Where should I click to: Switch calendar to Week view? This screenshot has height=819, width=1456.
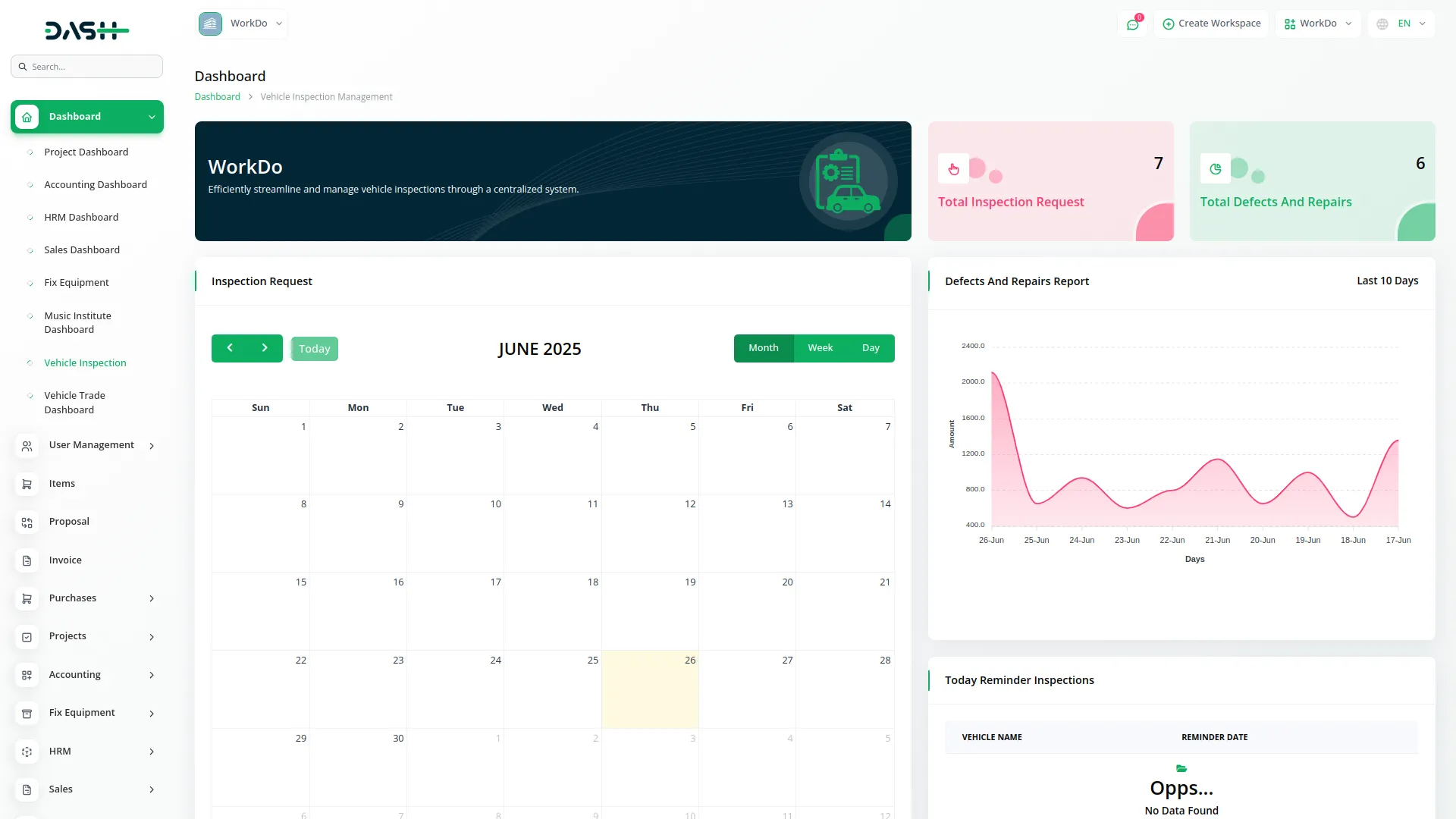820,348
